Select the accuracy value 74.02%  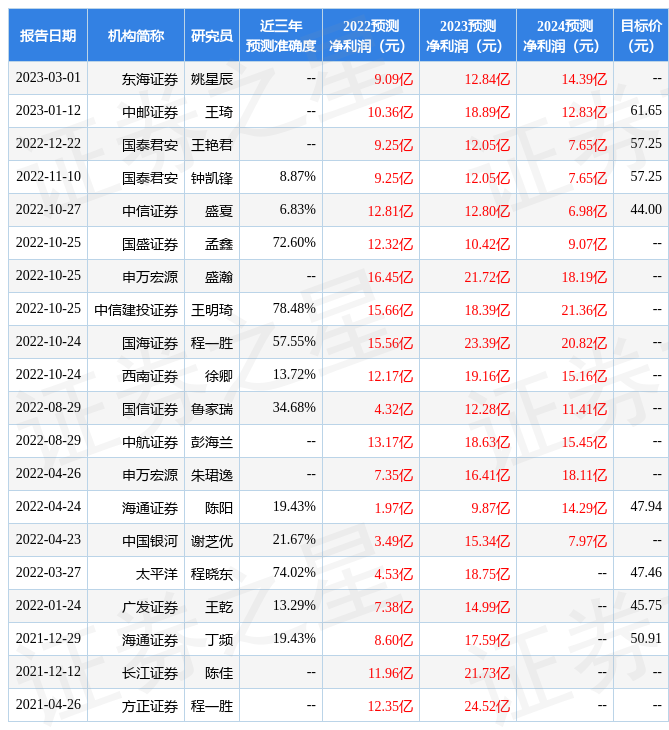click(x=294, y=573)
